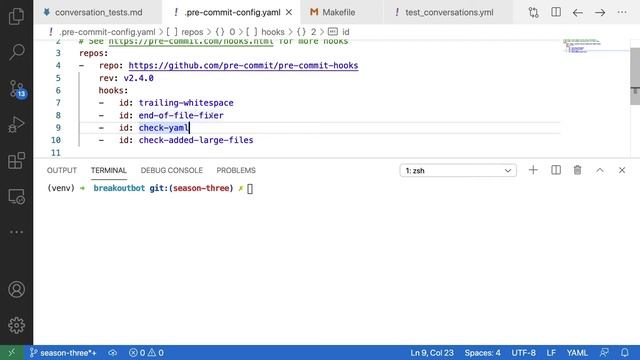Close the .pre-commit-config.yaml tab

tap(289, 12)
